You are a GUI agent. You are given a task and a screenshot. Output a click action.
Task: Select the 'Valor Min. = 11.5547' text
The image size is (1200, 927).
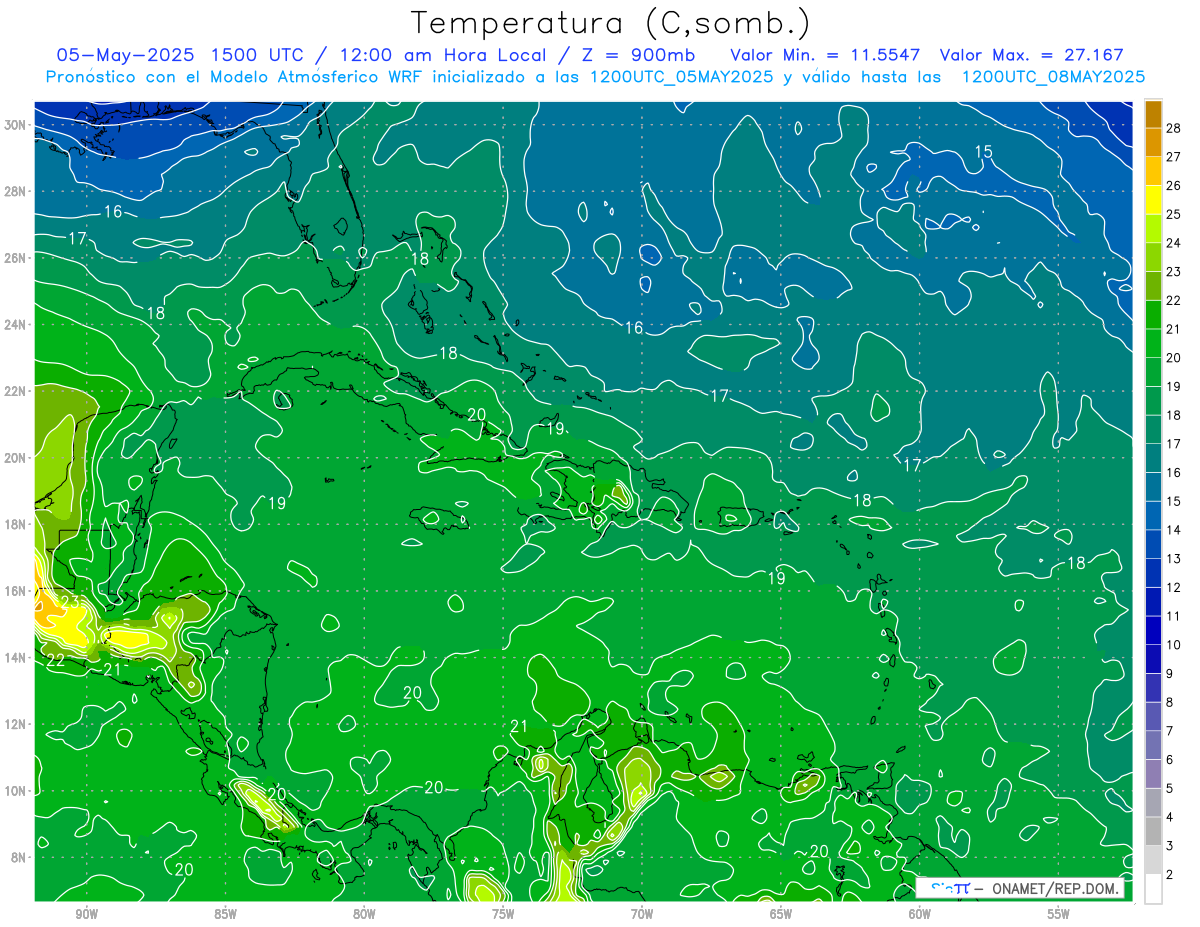[825, 55]
